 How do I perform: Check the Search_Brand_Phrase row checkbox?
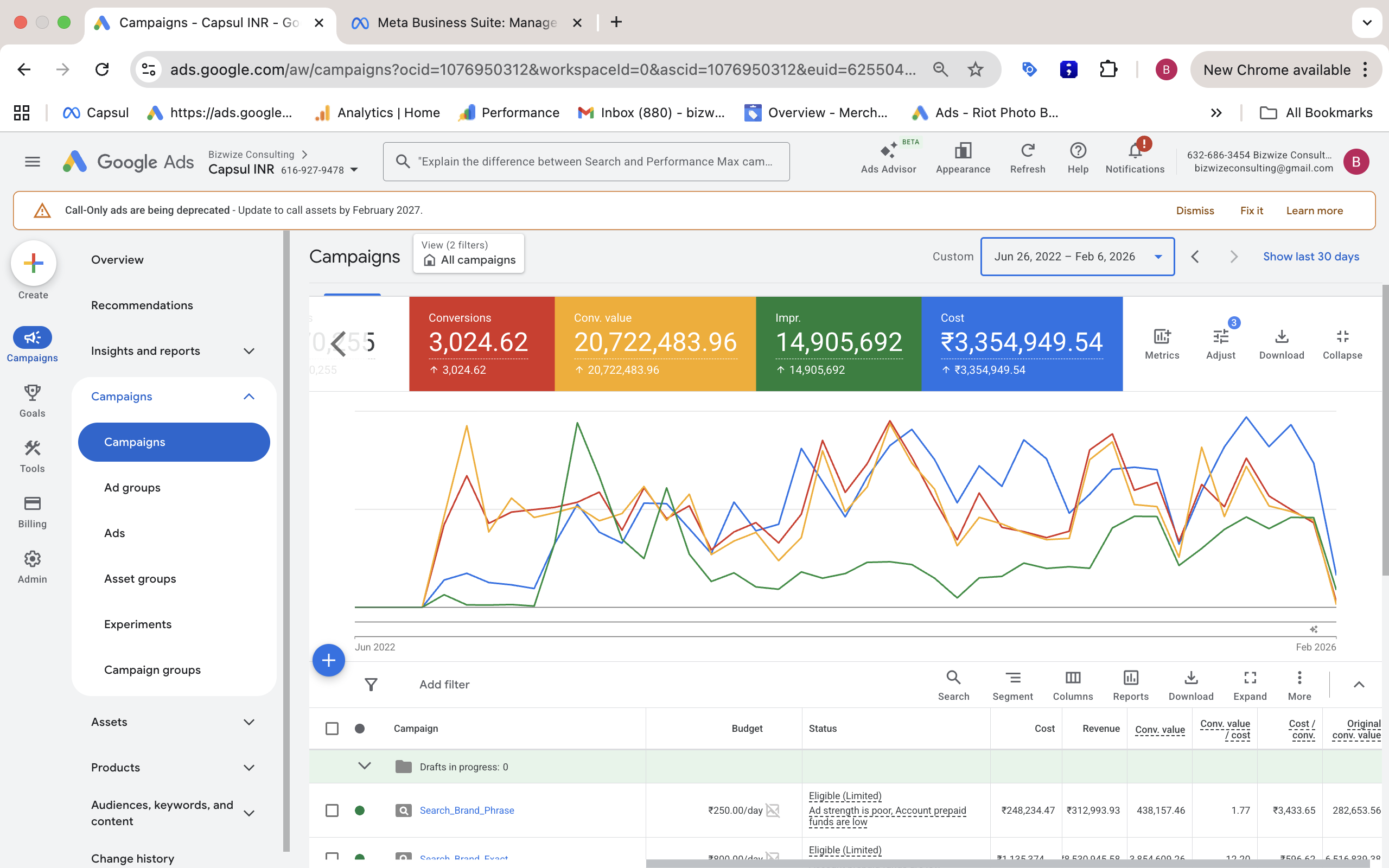click(332, 810)
